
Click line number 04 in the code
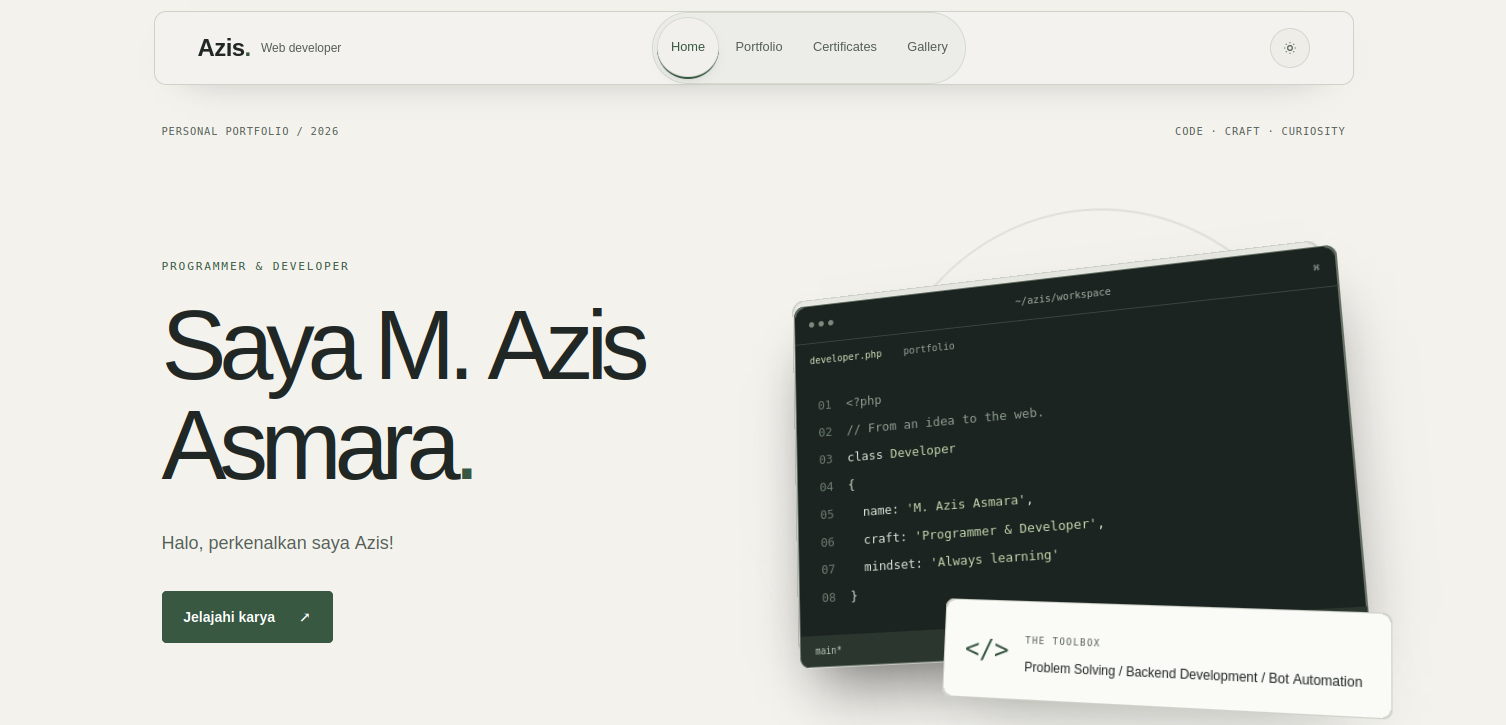click(x=826, y=487)
